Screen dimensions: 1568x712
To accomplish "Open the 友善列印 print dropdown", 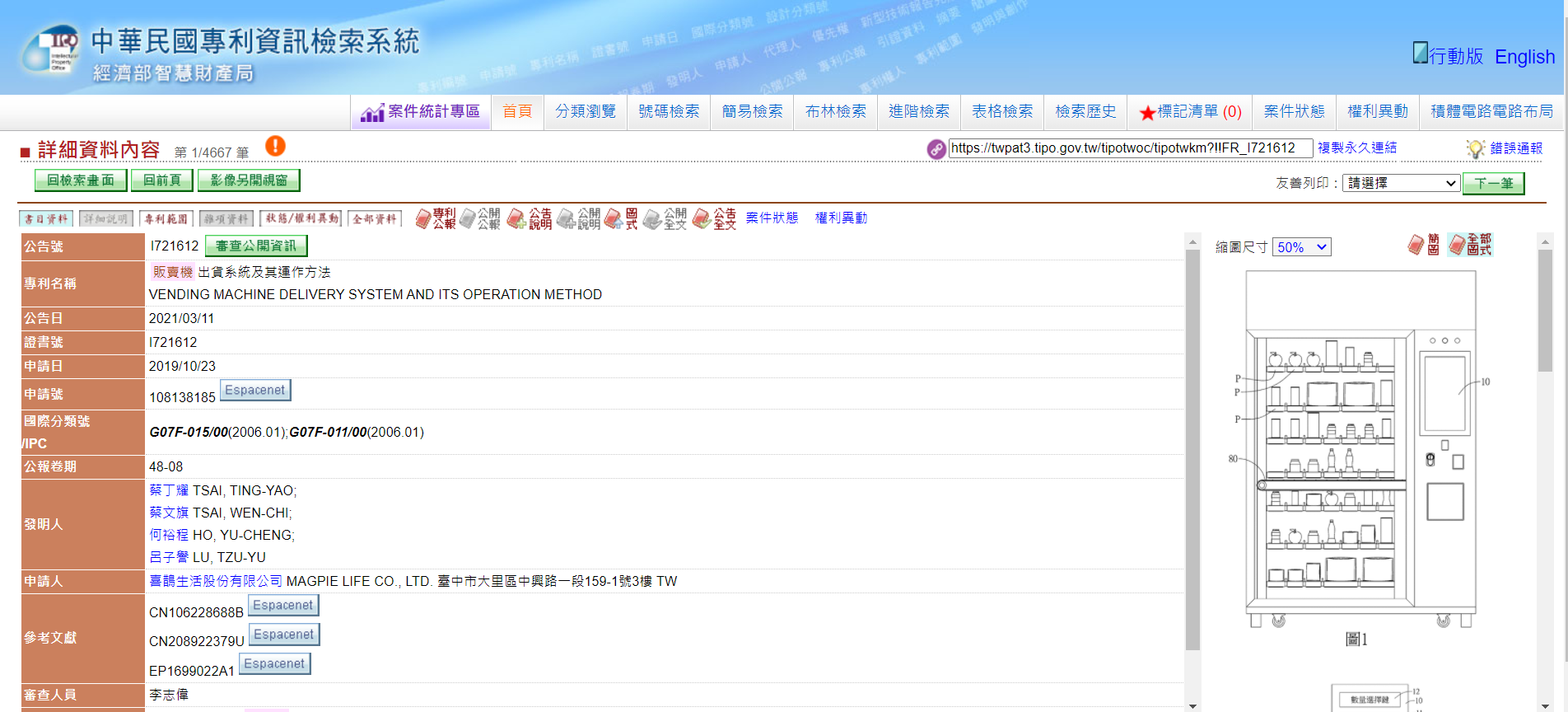I will (x=1400, y=183).
